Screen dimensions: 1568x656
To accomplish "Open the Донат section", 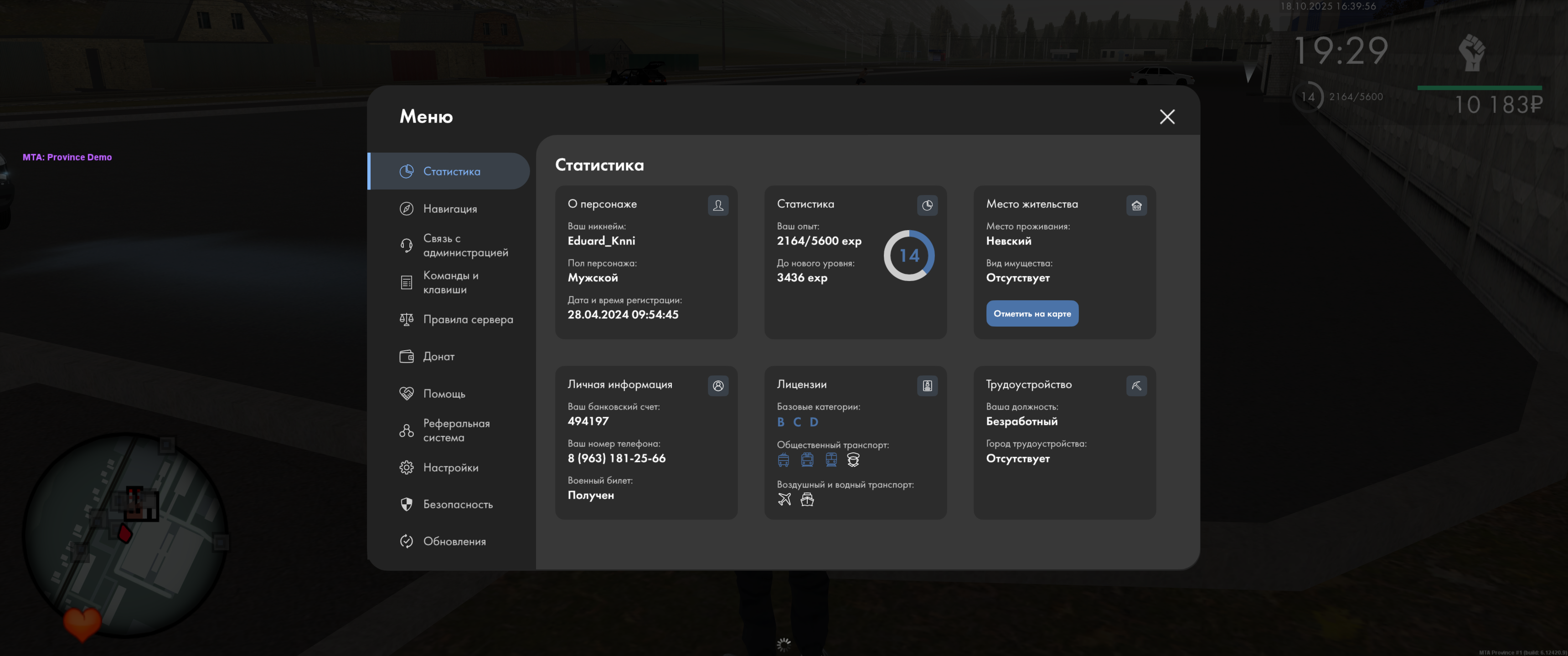I will click(438, 357).
